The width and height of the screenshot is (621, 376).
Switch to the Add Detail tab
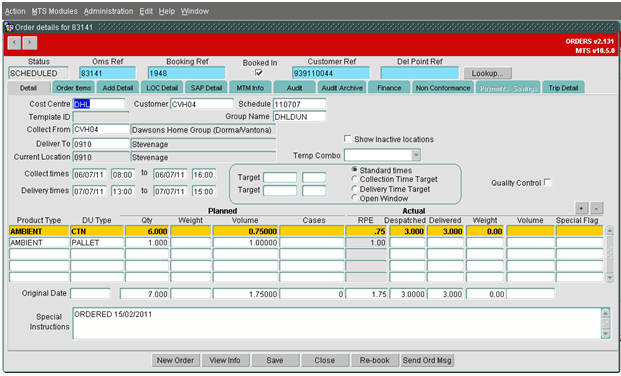tap(118, 88)
